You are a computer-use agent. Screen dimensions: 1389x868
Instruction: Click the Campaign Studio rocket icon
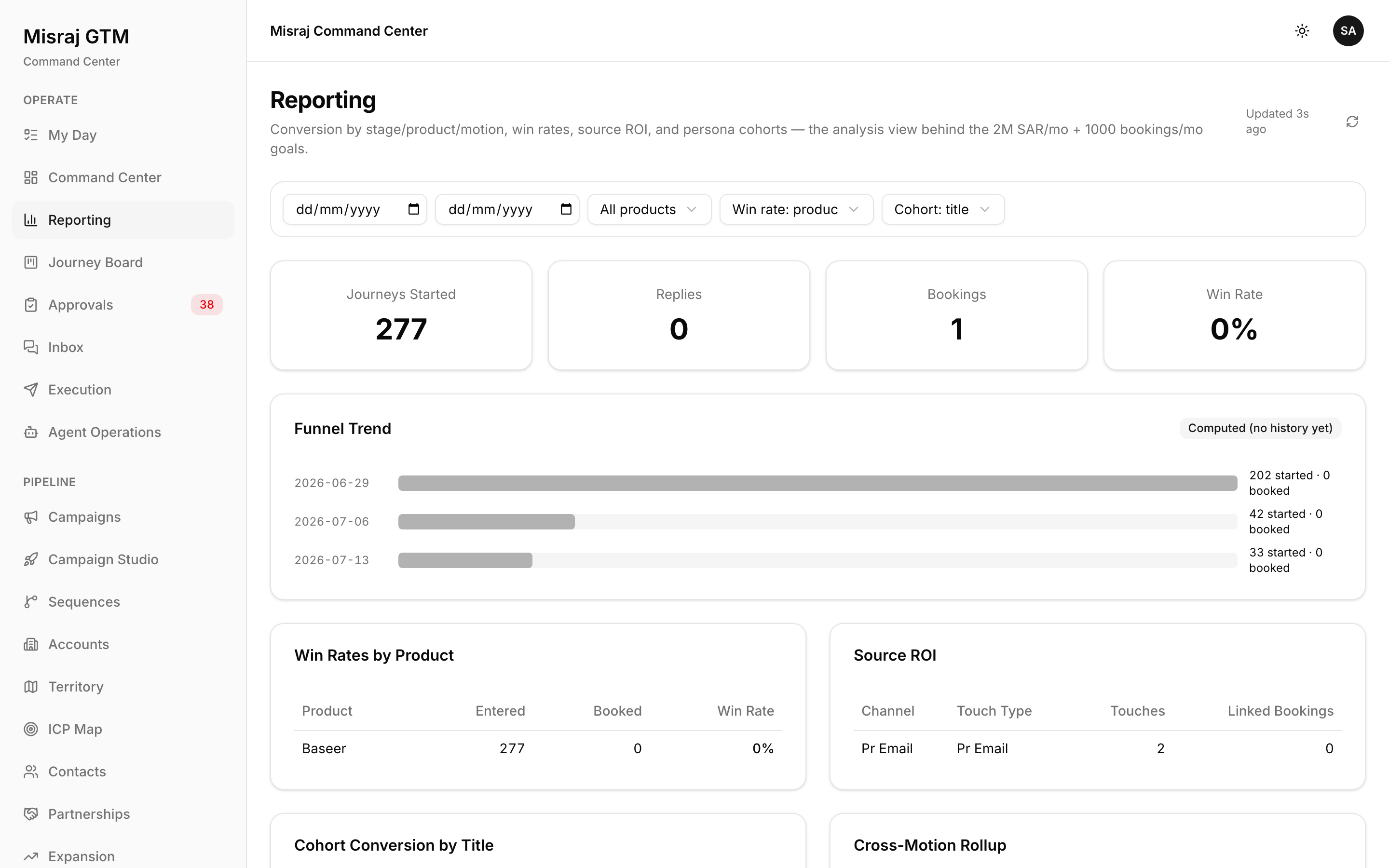coord(31,560)
